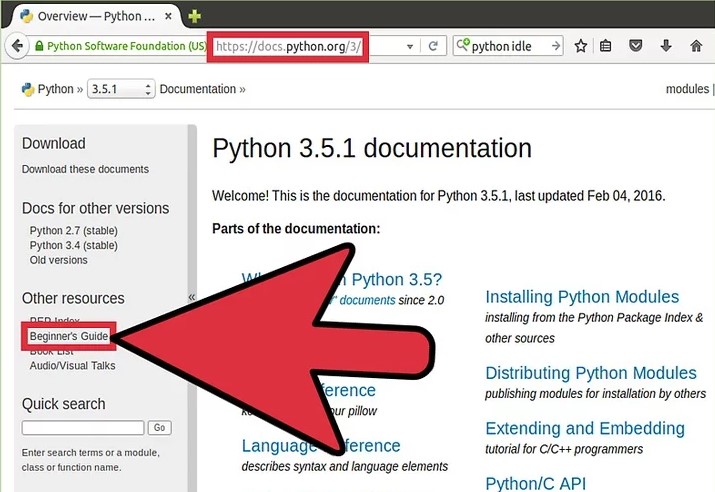
Task: Reload the page with the refresh icon
Action: click(433, 46)
